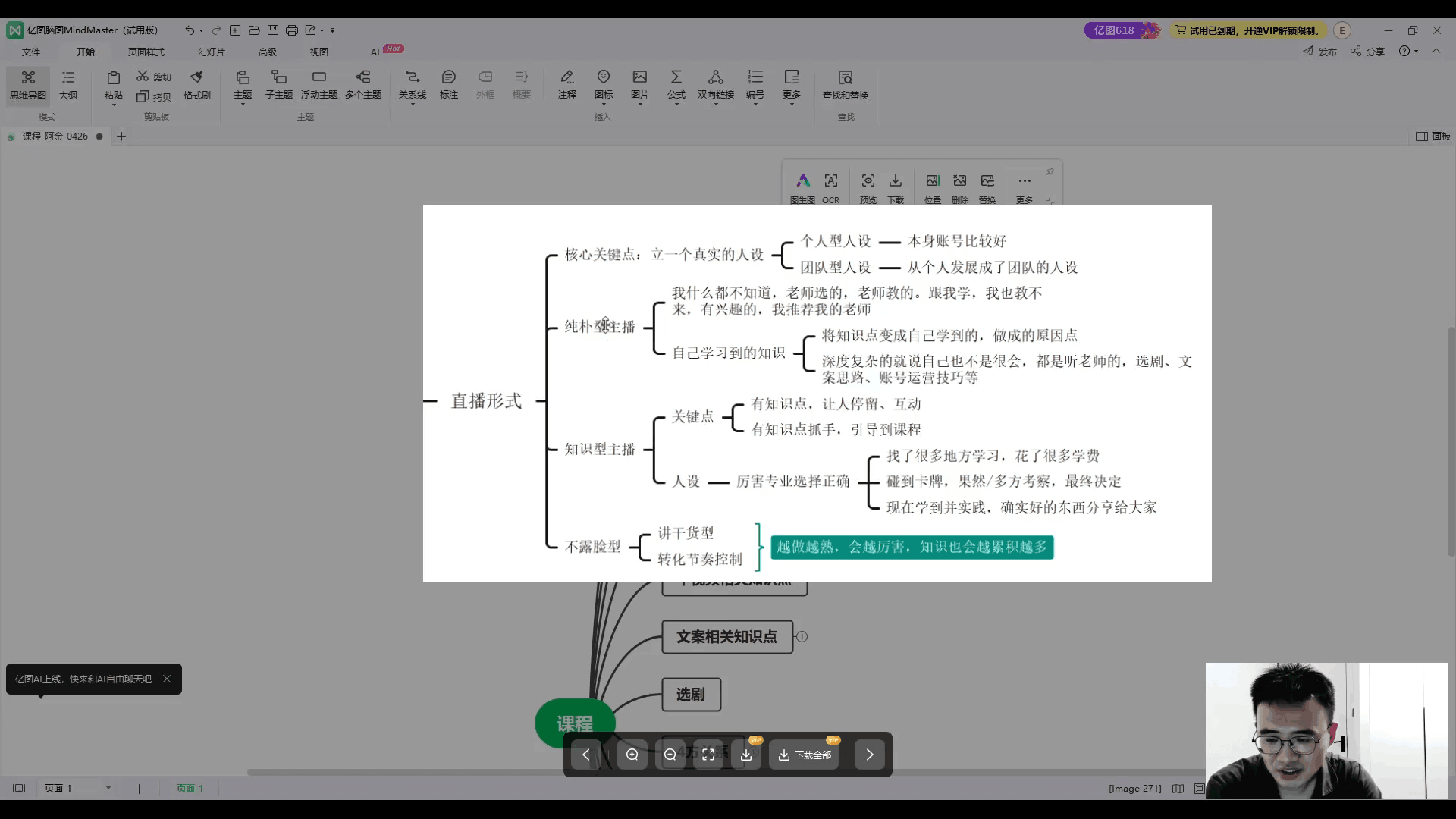
Task: Add a new page at bottom
Action: [x=139, y=789]
